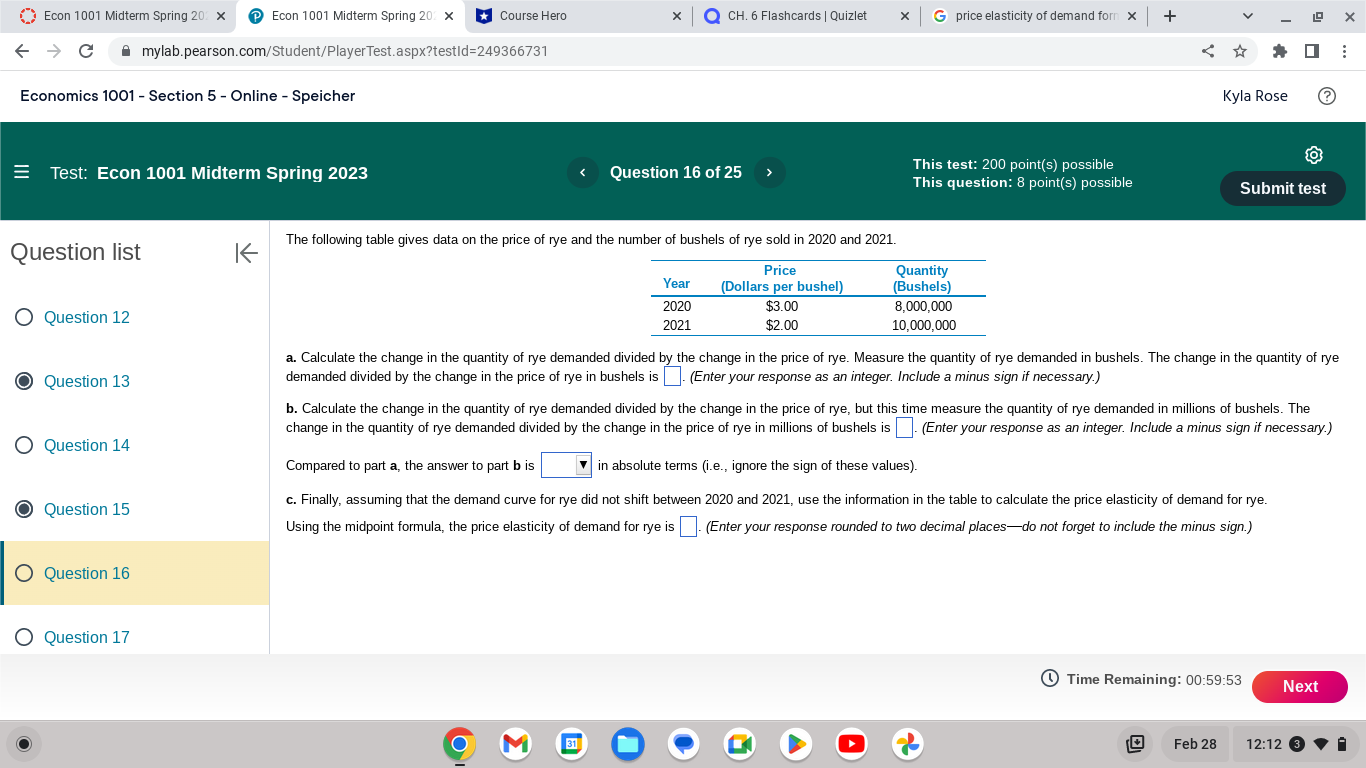Viewport: 1366px width, 768px height.
Task: Open the tab search chevron
Action: click(1247, 16)
